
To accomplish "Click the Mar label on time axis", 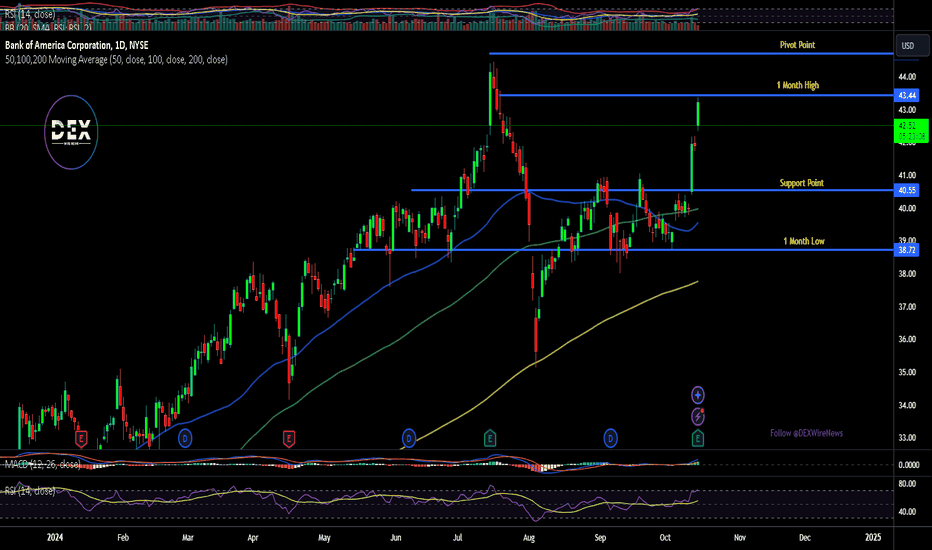I will point(188,538).
